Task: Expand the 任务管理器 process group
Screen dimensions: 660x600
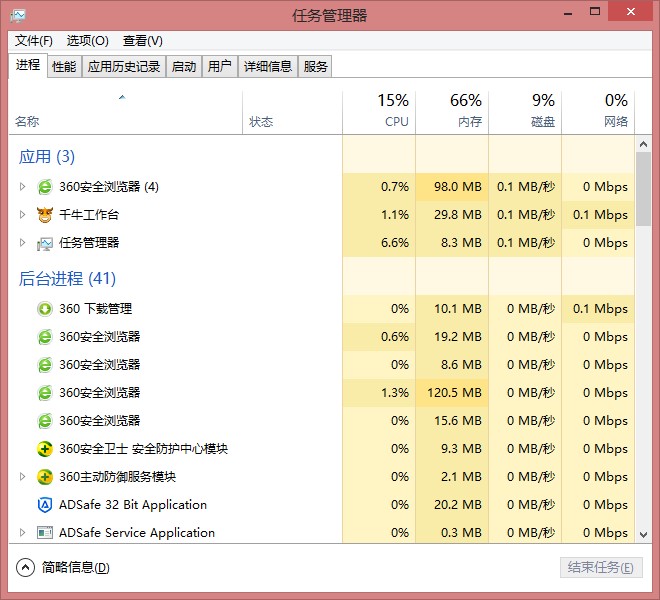Action: click(x=23, y=243)
